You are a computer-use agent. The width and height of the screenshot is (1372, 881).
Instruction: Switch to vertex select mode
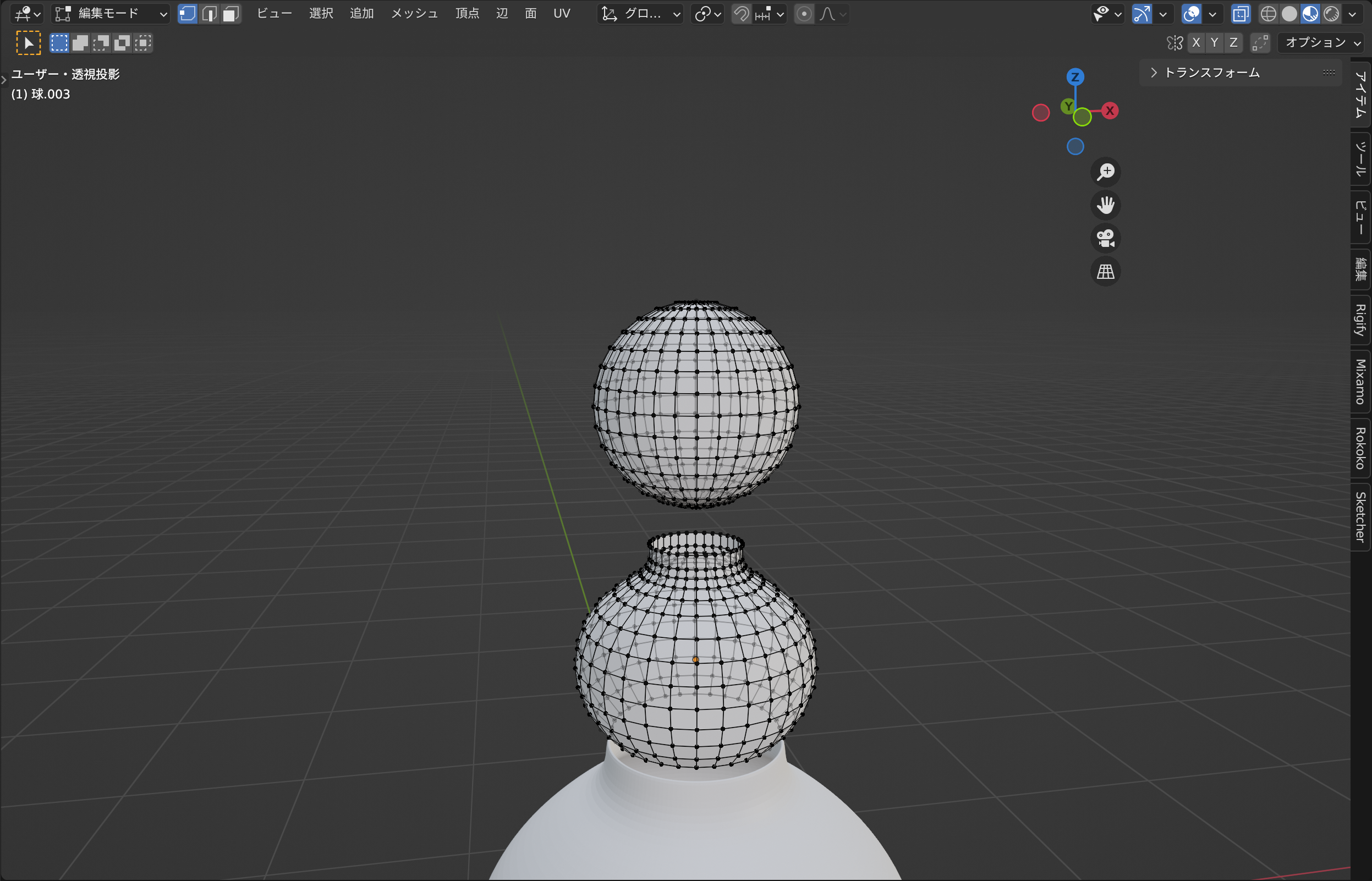(188, 14)
